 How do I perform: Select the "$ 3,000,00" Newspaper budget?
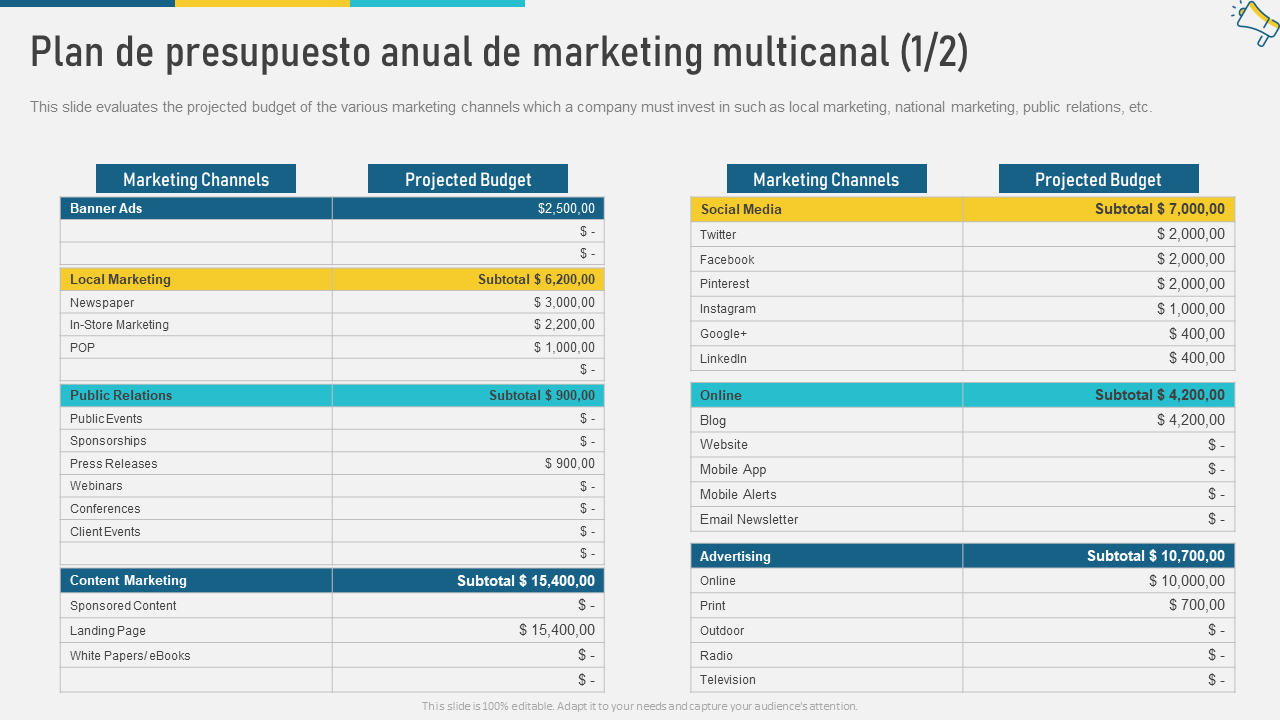click(564, 303)
